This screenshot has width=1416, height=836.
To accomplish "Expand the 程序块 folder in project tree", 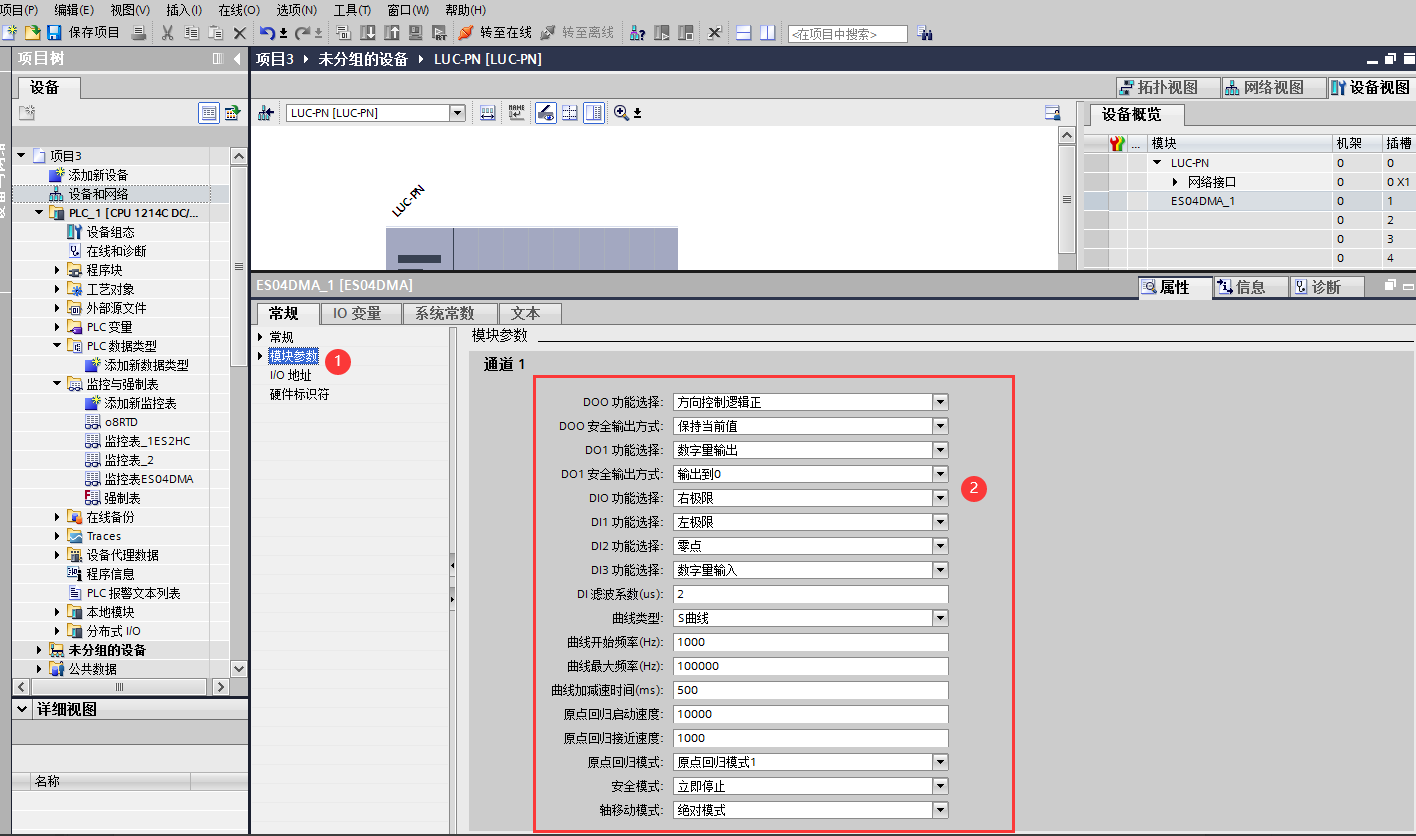I will tap(58, 270).
